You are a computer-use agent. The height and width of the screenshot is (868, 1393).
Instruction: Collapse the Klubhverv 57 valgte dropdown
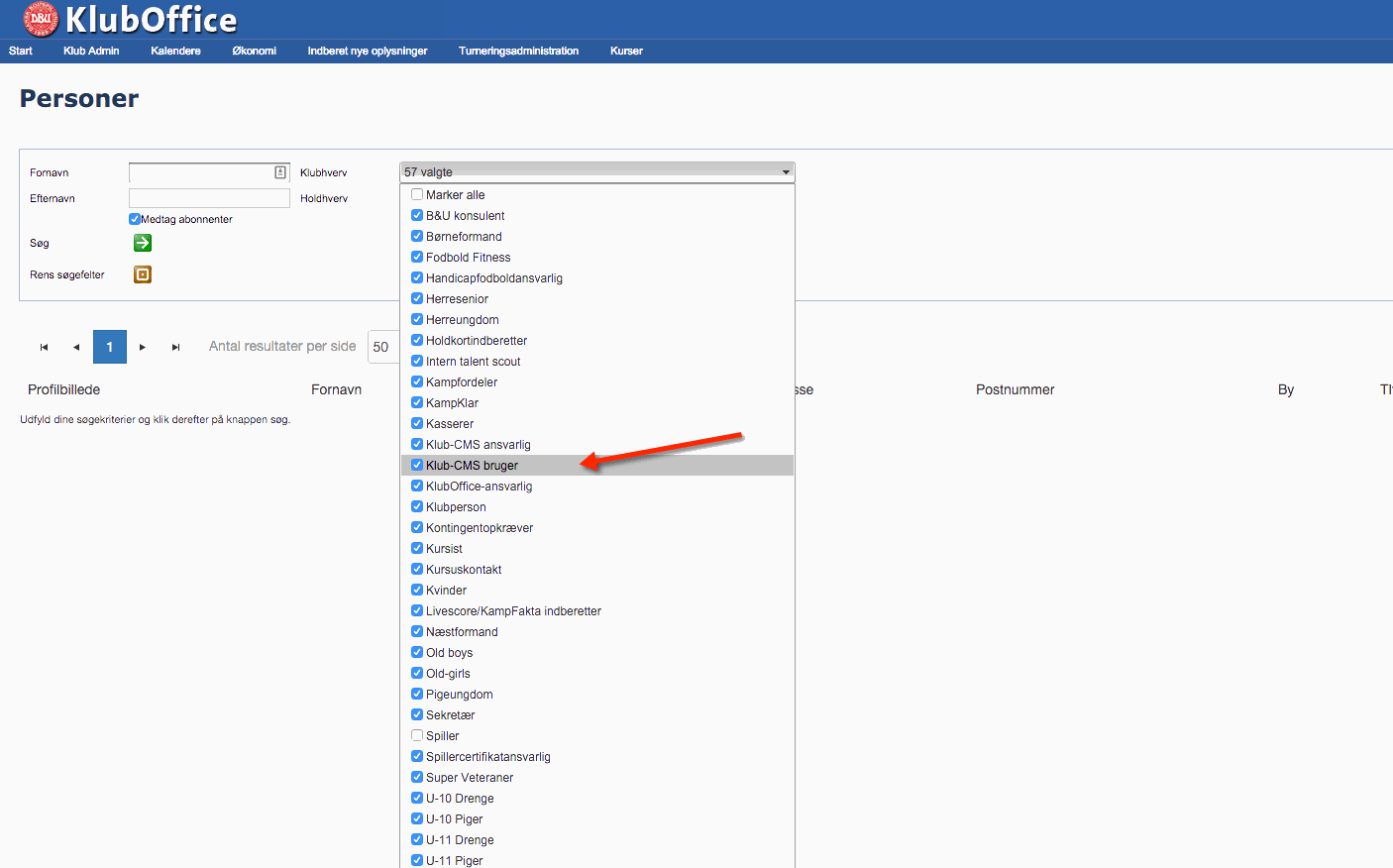(x=596, y=172)
